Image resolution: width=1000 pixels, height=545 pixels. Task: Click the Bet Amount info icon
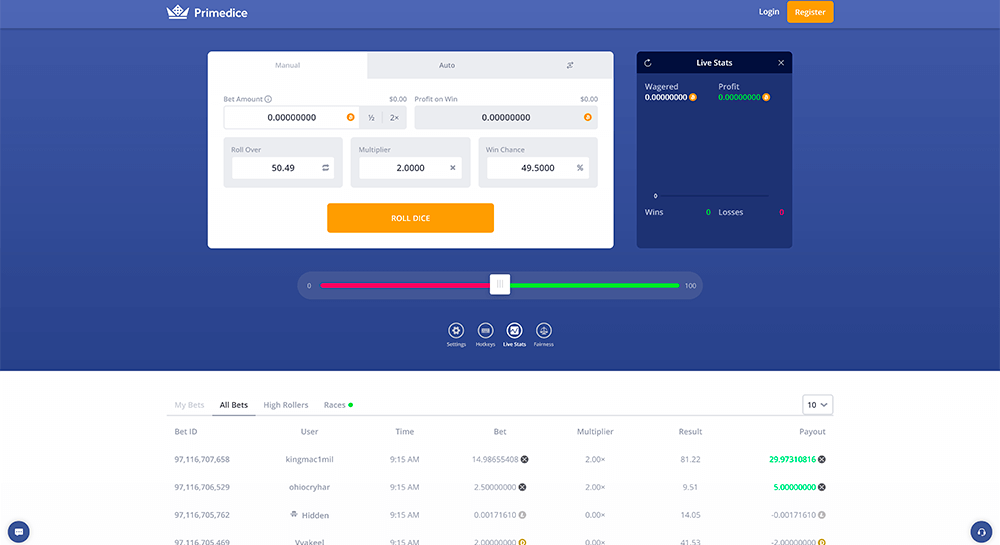point(268,99)
